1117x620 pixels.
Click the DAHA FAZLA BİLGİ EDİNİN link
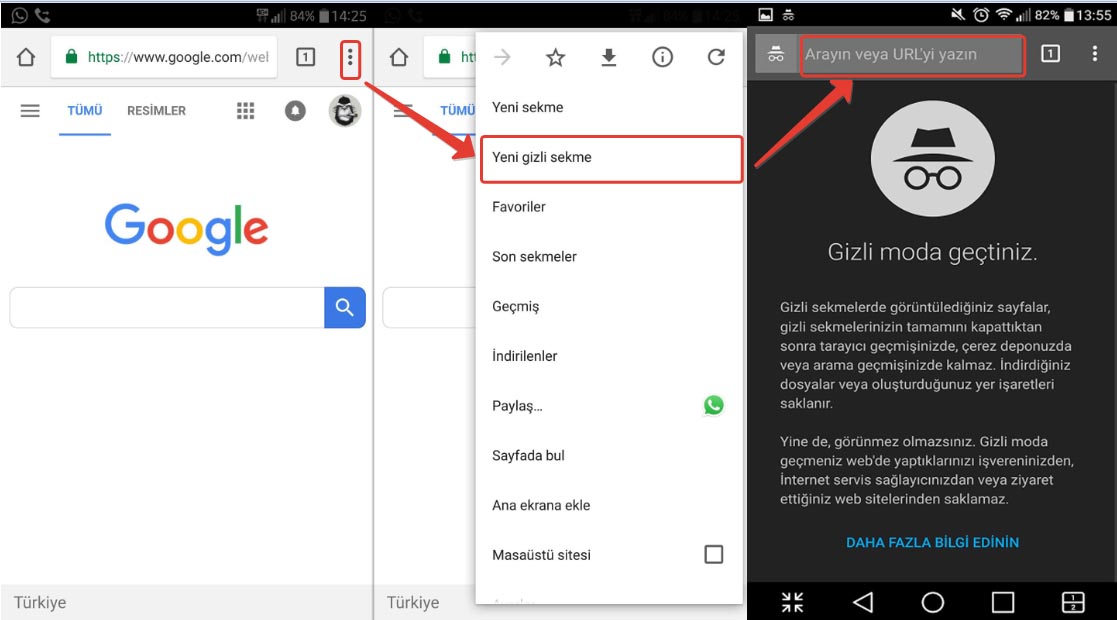point(932,542)
